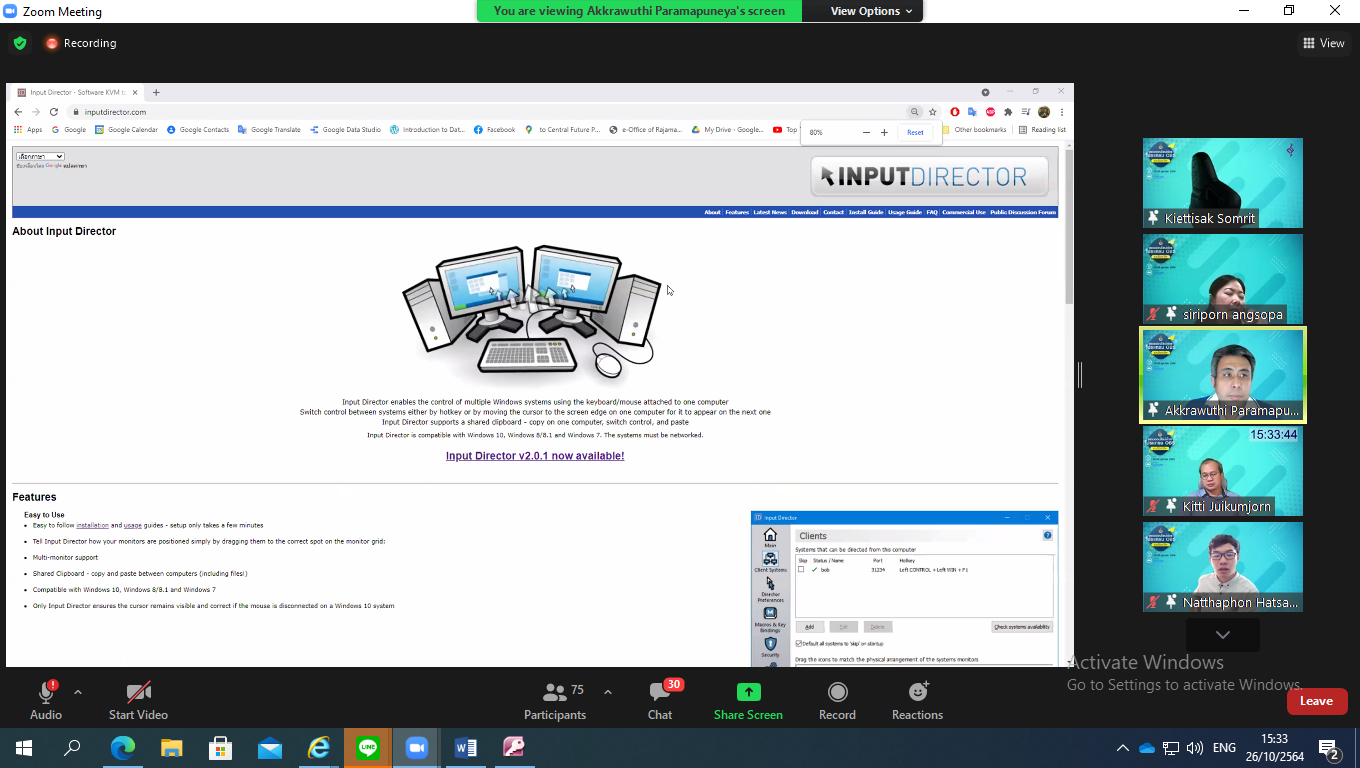Open Word from taskbar
Image resolution: width=1360 pixels, height=768 pixels.
pyautogui.click(x=466, y=747)
